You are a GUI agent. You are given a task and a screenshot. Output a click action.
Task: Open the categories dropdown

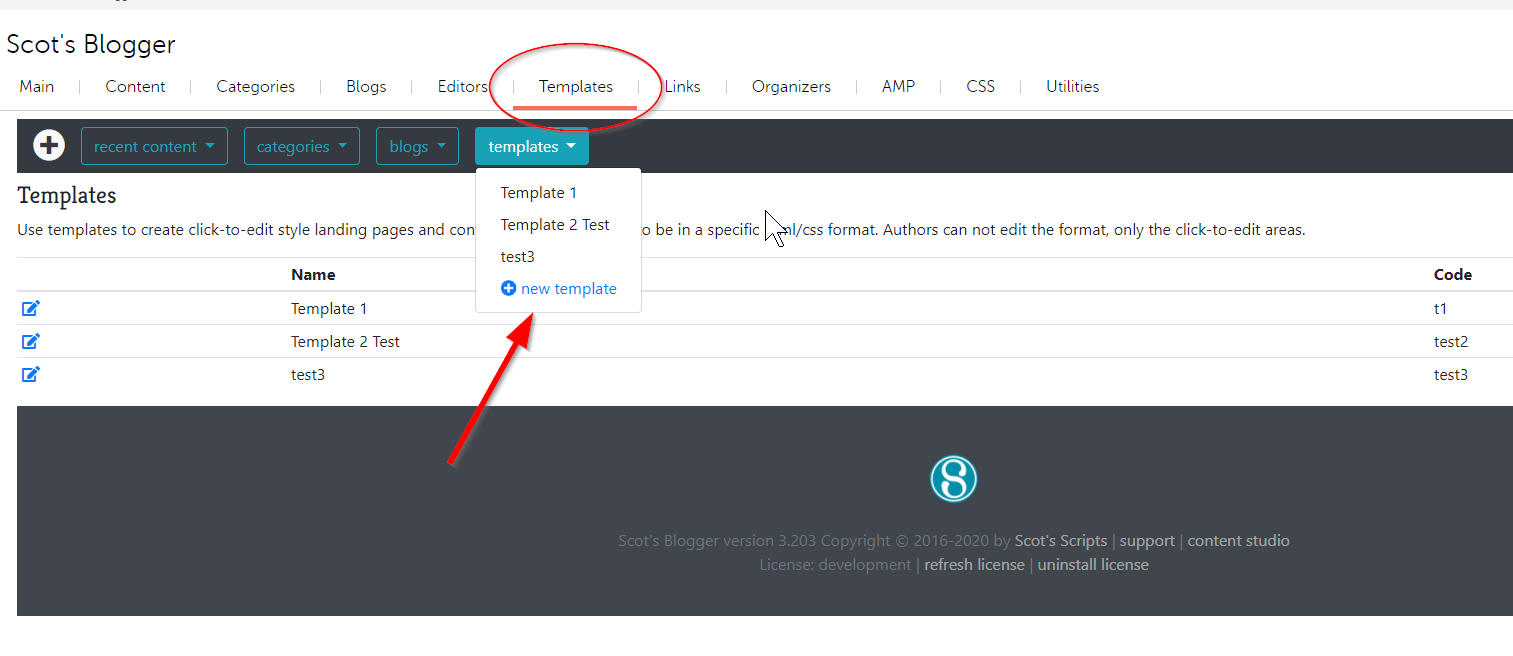click(301, 146)
